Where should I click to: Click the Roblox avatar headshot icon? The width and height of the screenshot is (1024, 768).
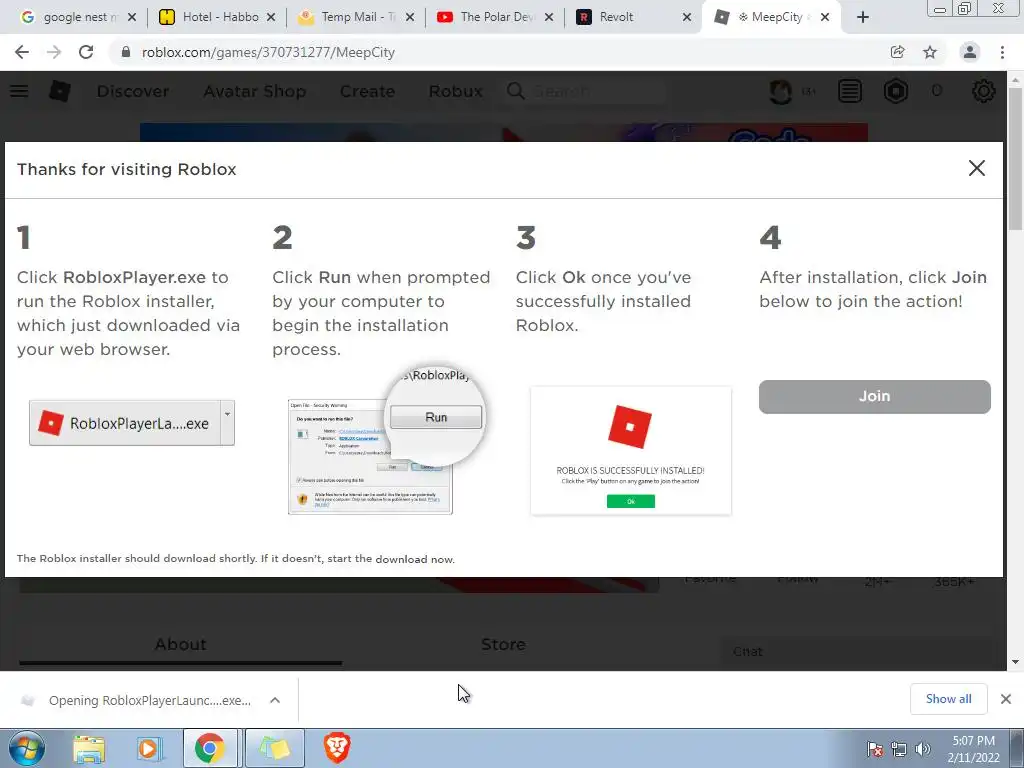(x=780, y=91)
